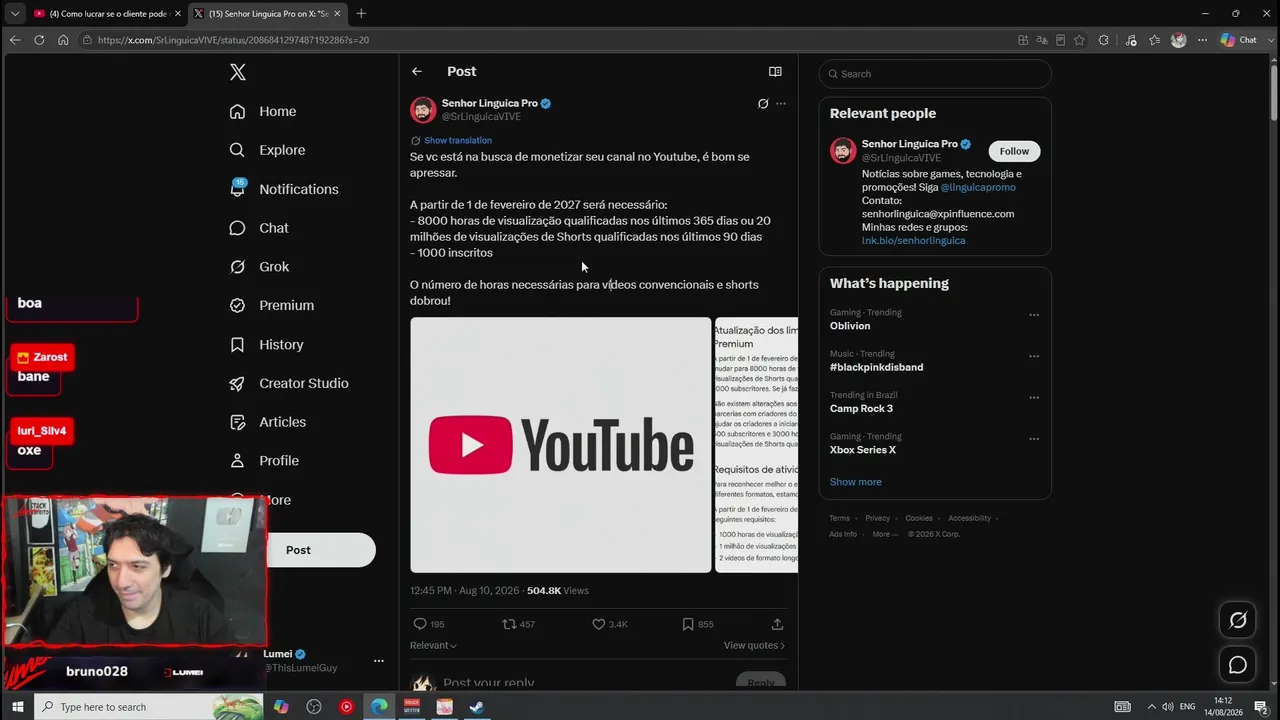Image resolution: width=1280 pixels, height=720 pixels.
Task: Open the floating Grok button
Action: point(1238,620)
